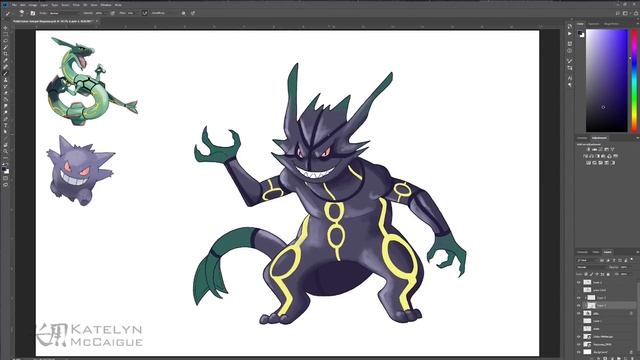This screenshot has height=360, width=640.
Task: Filter layers by pixel layers icon
Action: tap(602, 260)
